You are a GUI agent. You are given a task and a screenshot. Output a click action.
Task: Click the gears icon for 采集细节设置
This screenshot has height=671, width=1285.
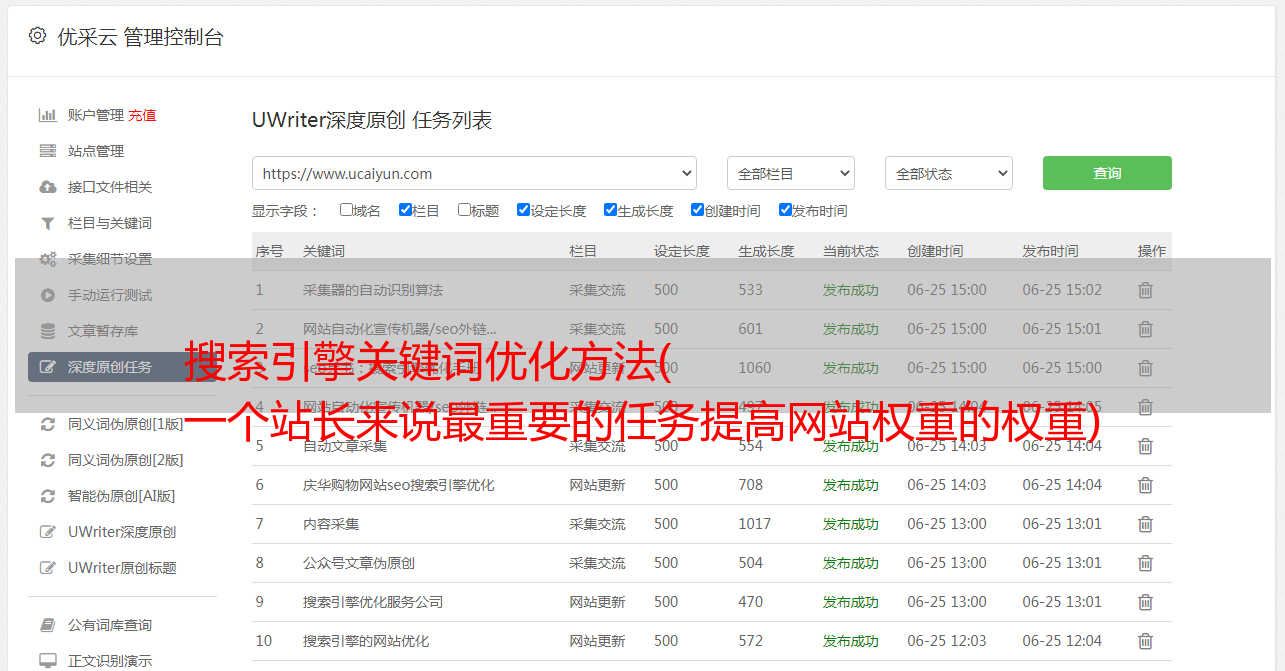click(47, 259)
